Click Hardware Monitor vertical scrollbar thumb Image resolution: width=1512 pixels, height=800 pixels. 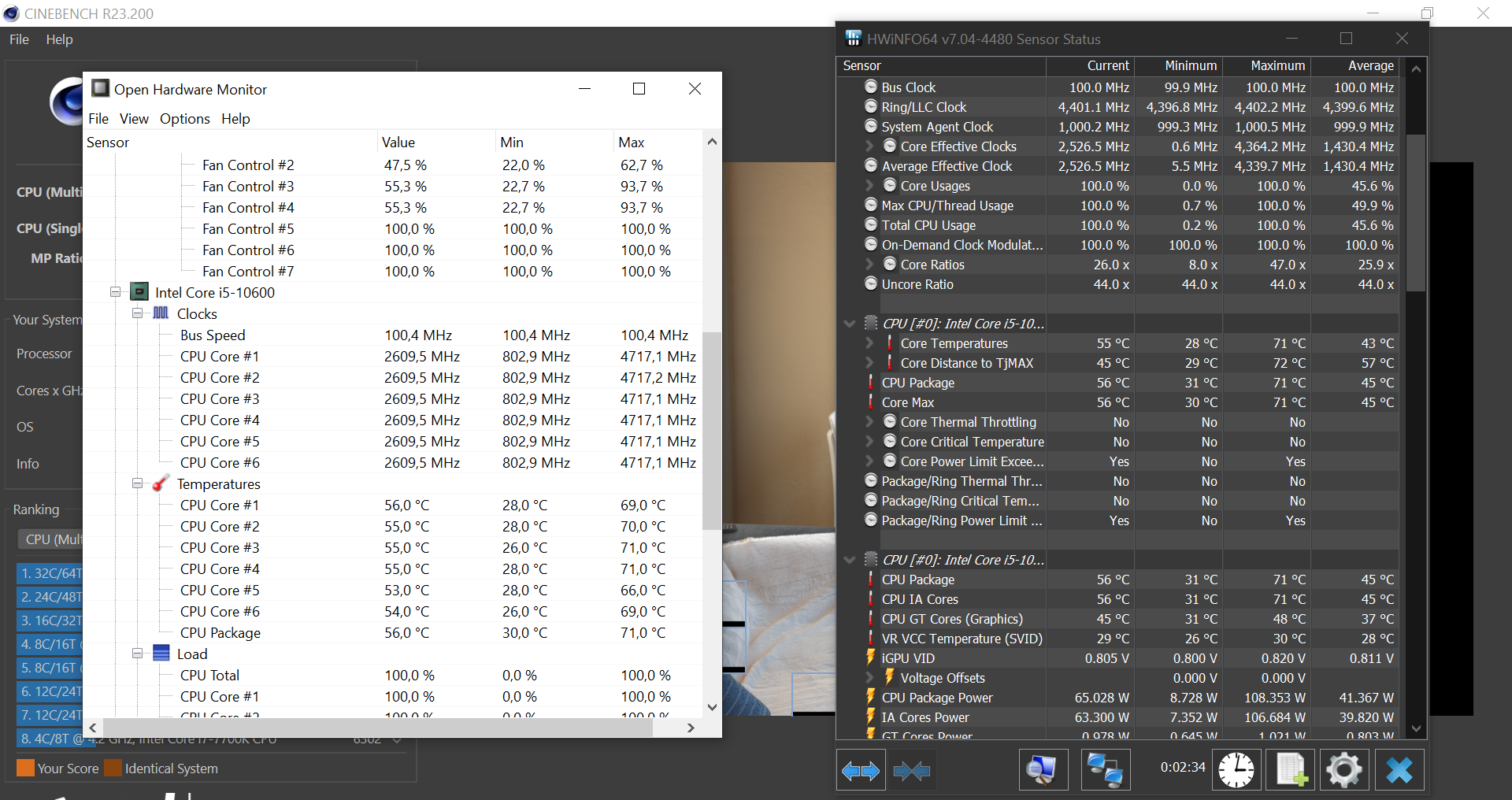(711, 431)
